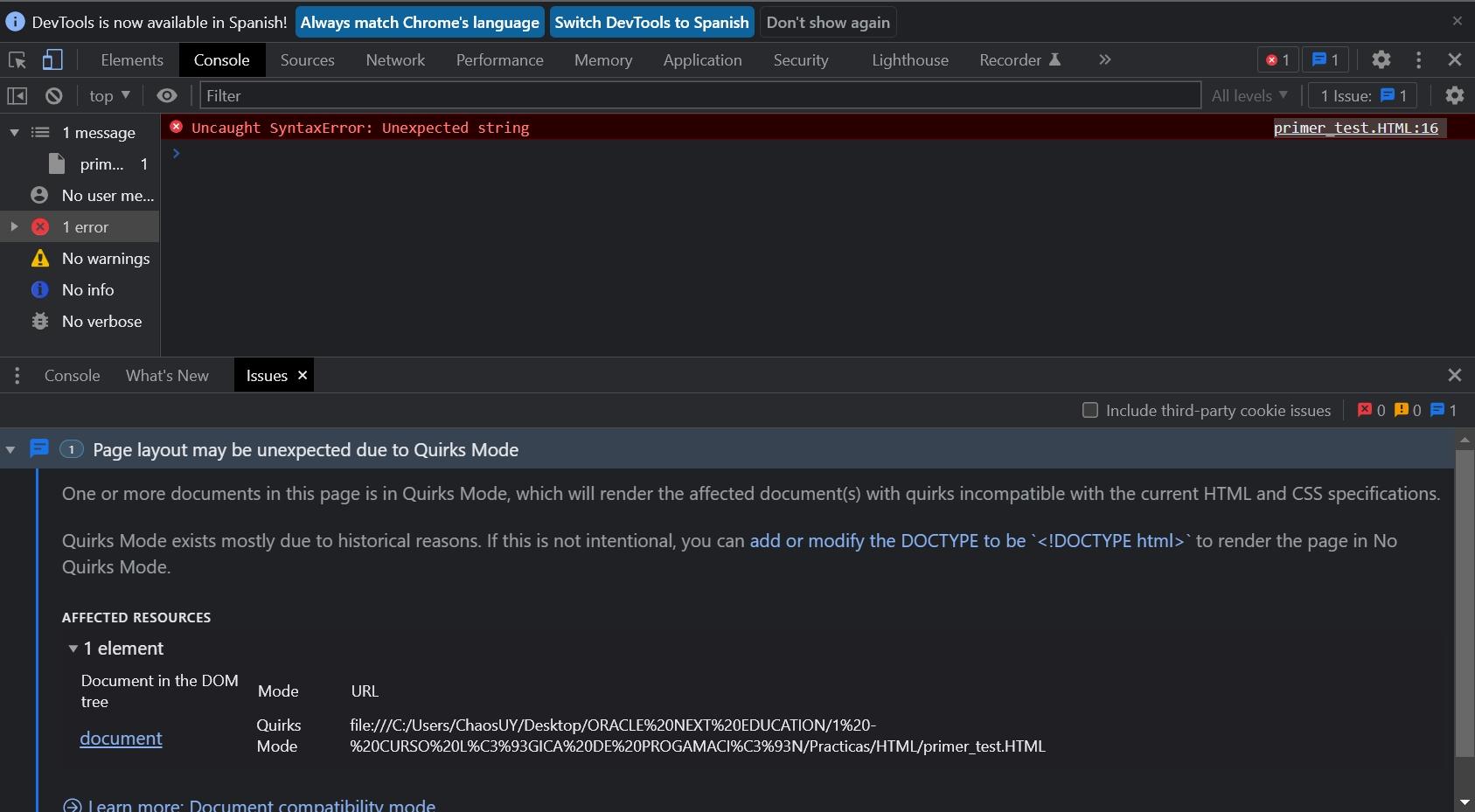Image resolution: width=1475 pixels, height=812 pixels.
Task: Open the Elements panel tab
Action: click(x=132, y=59)
